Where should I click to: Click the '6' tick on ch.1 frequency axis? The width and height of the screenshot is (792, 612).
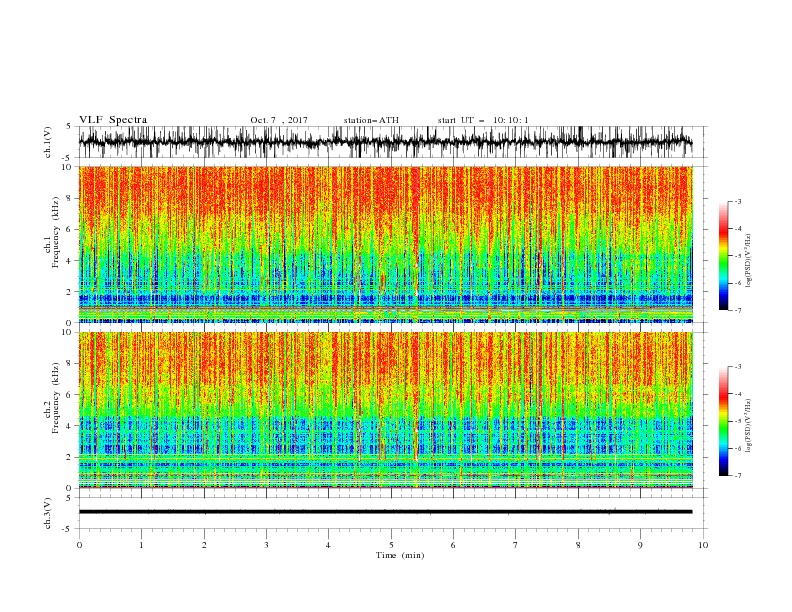[x=70, y=229]
